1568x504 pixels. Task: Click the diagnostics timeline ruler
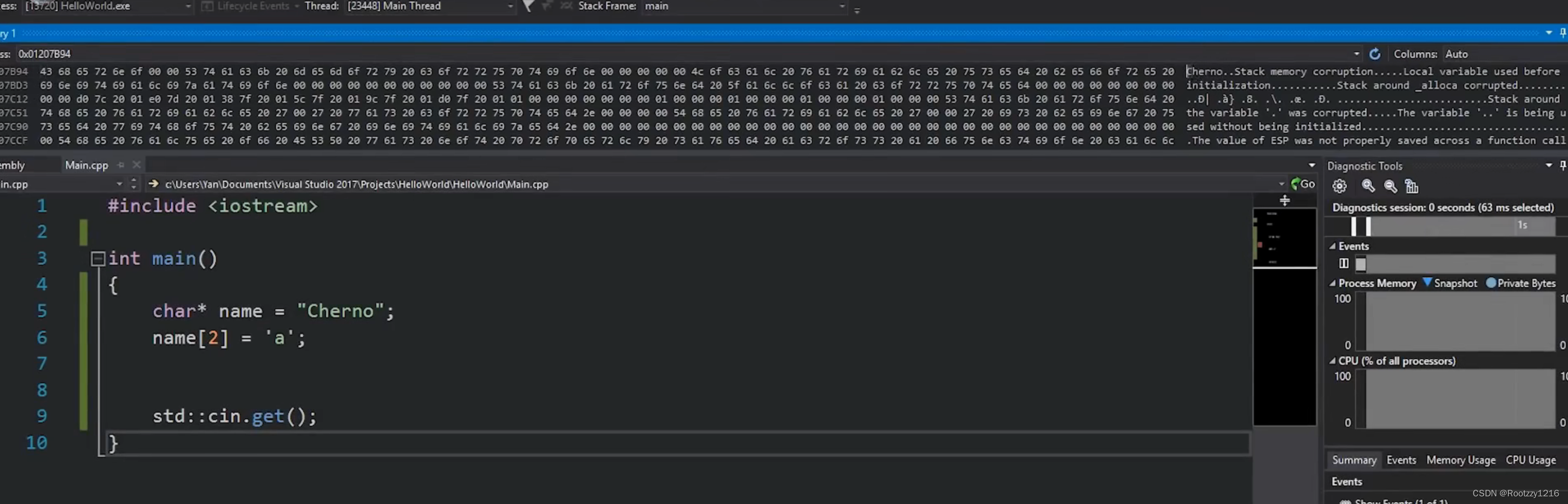[1453, 226]
